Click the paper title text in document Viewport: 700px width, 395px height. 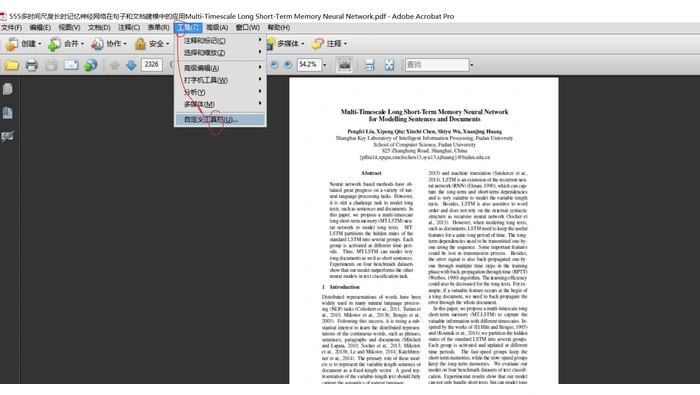[425, 116]
